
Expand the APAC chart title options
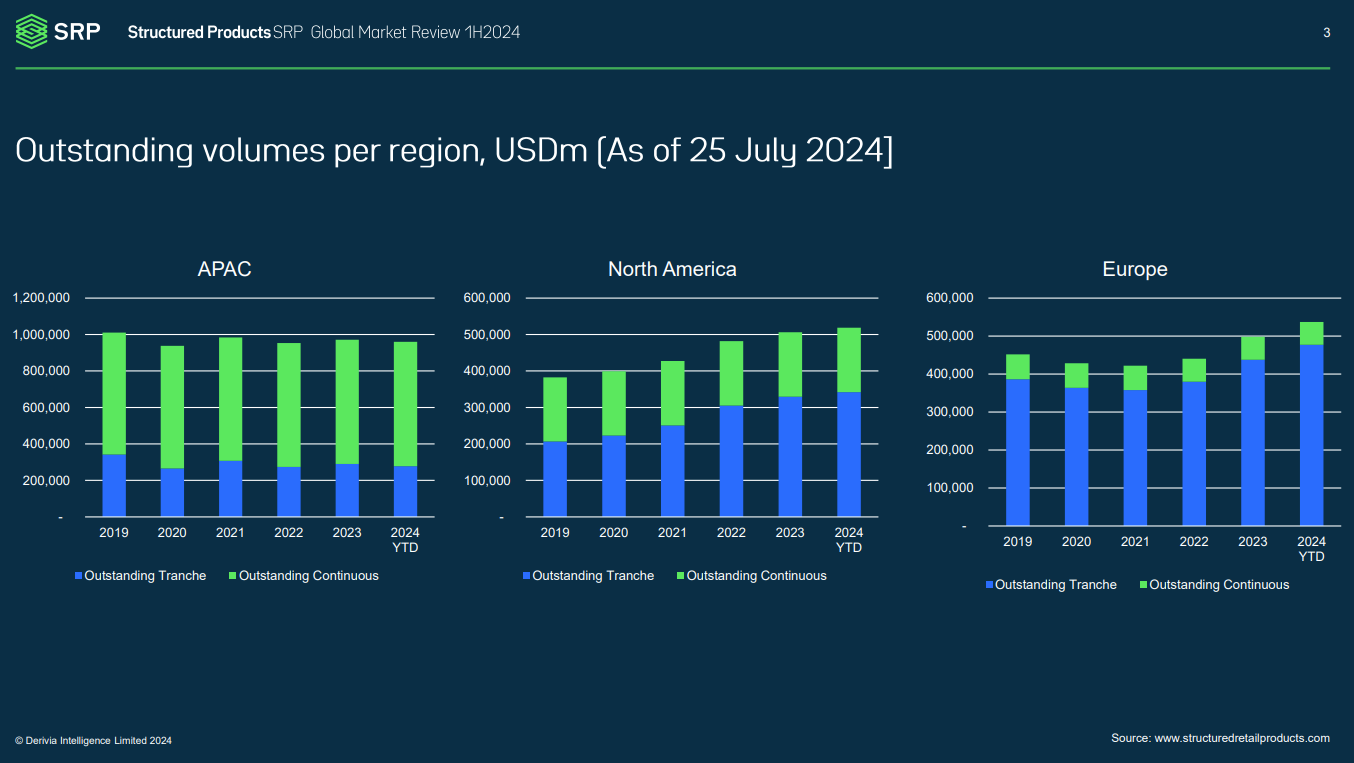point(224,269)
